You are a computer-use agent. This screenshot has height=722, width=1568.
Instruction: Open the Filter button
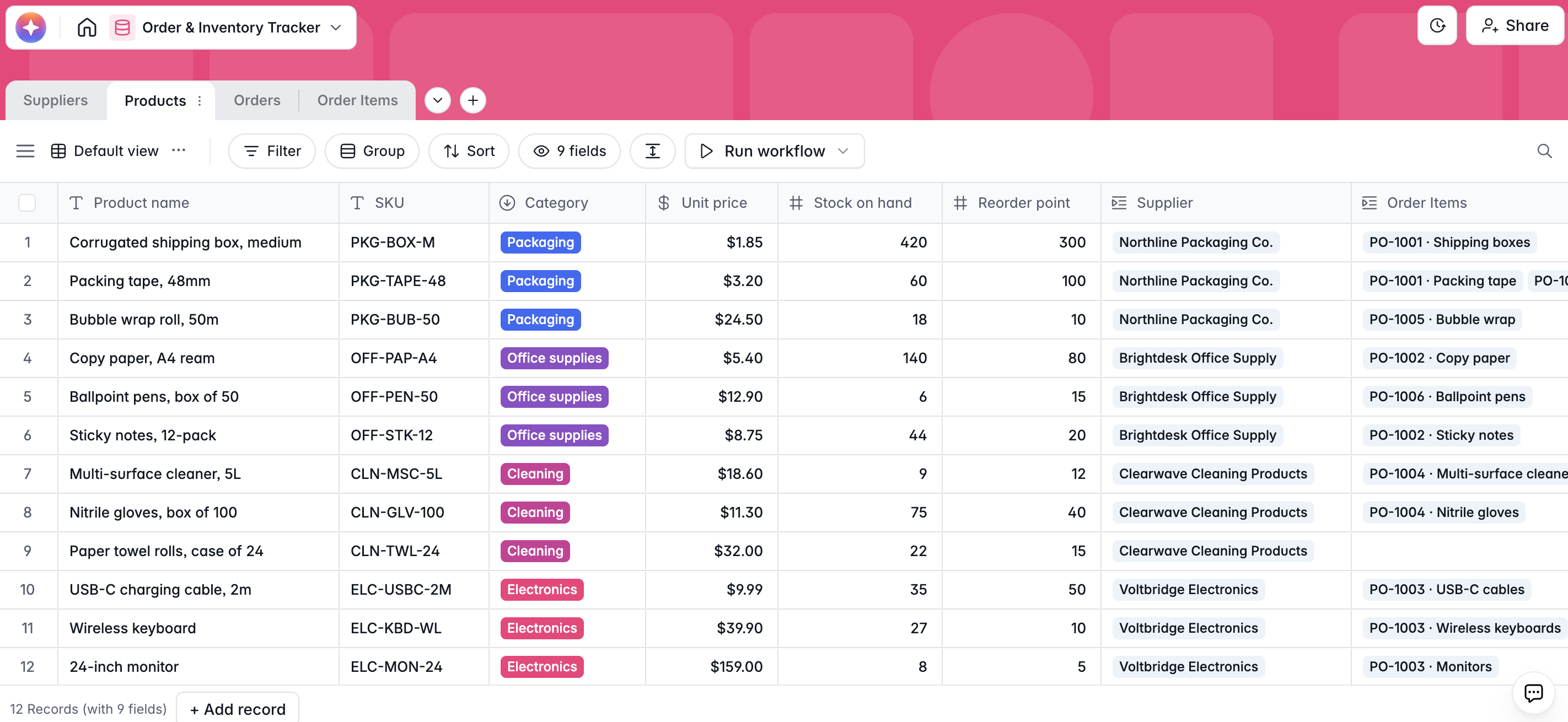point(272,151)
